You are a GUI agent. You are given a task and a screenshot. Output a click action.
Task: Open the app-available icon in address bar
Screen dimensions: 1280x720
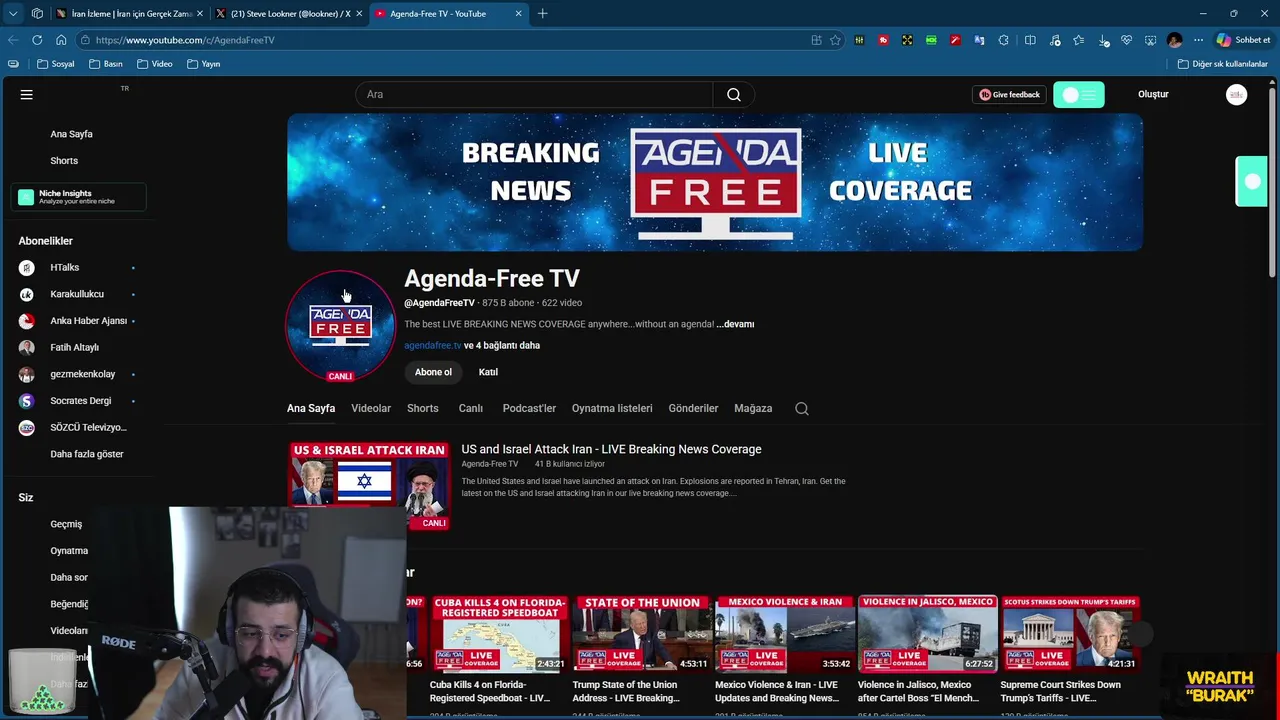[x=816, y=40]
